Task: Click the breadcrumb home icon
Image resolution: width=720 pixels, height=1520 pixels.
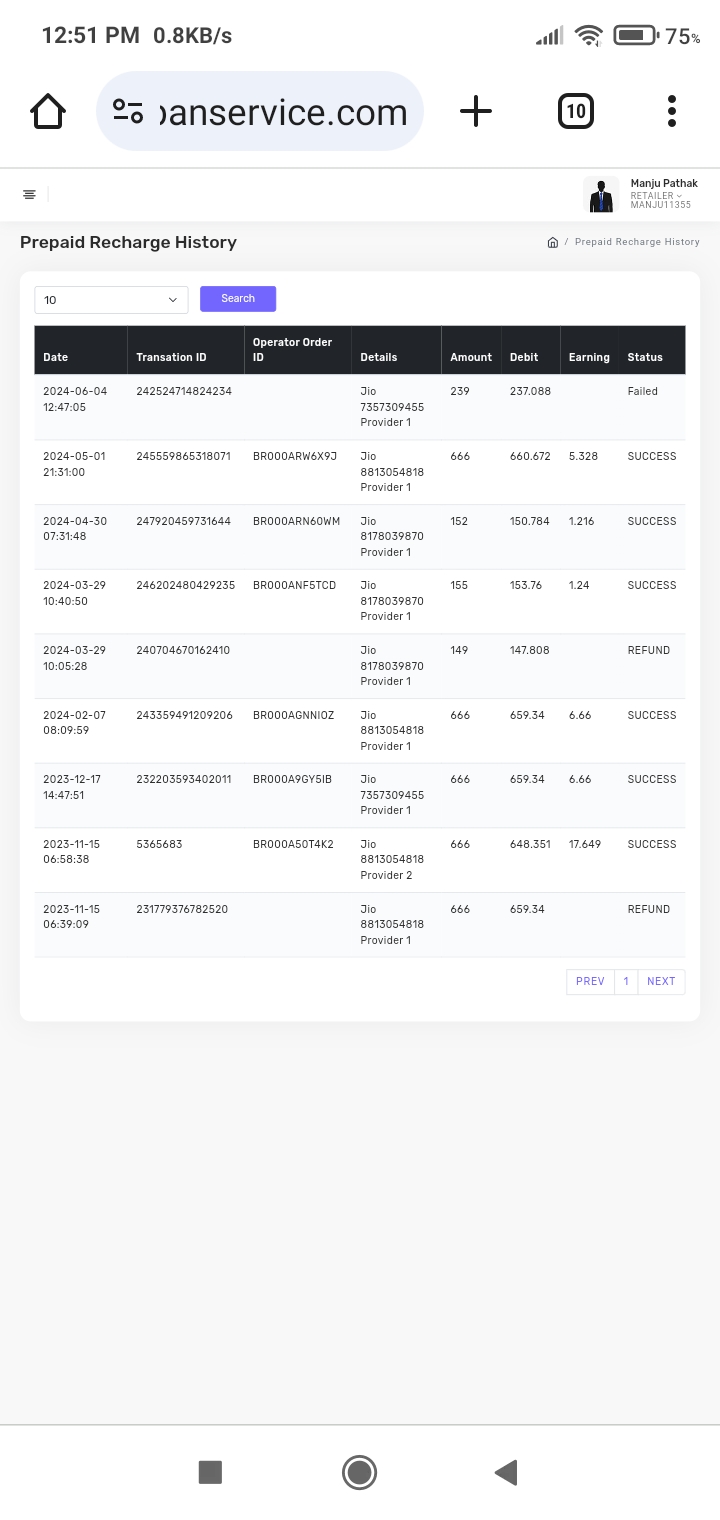Action: click(x=552, y=242)
